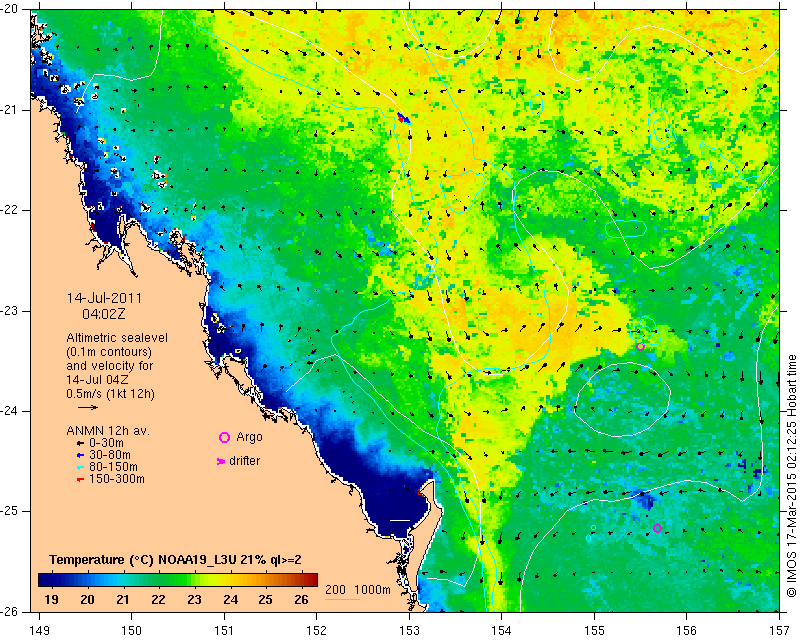
Task: Click the Argo float marker near 25.2°S
Action: click(657, 528)
